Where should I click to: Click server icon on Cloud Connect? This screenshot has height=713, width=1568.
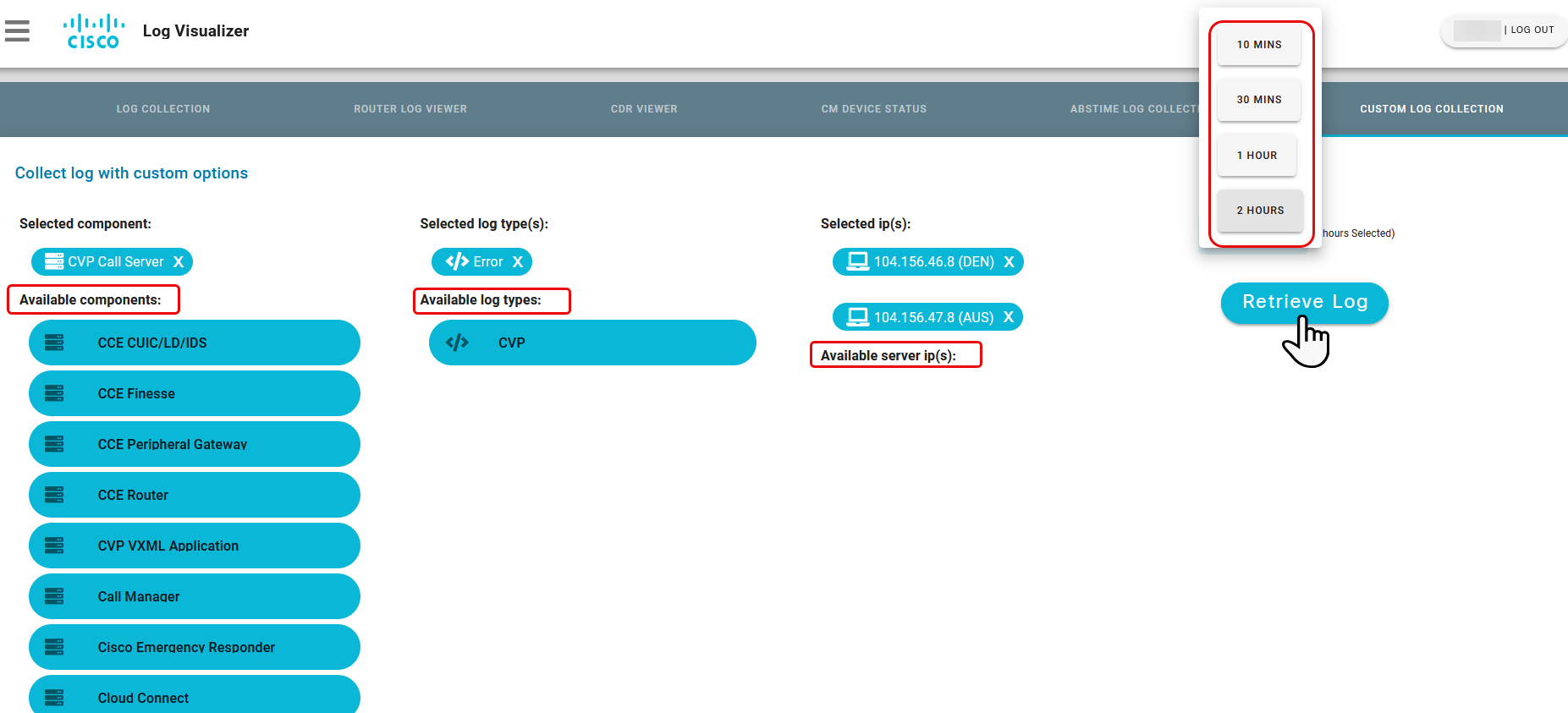[54, 698]
